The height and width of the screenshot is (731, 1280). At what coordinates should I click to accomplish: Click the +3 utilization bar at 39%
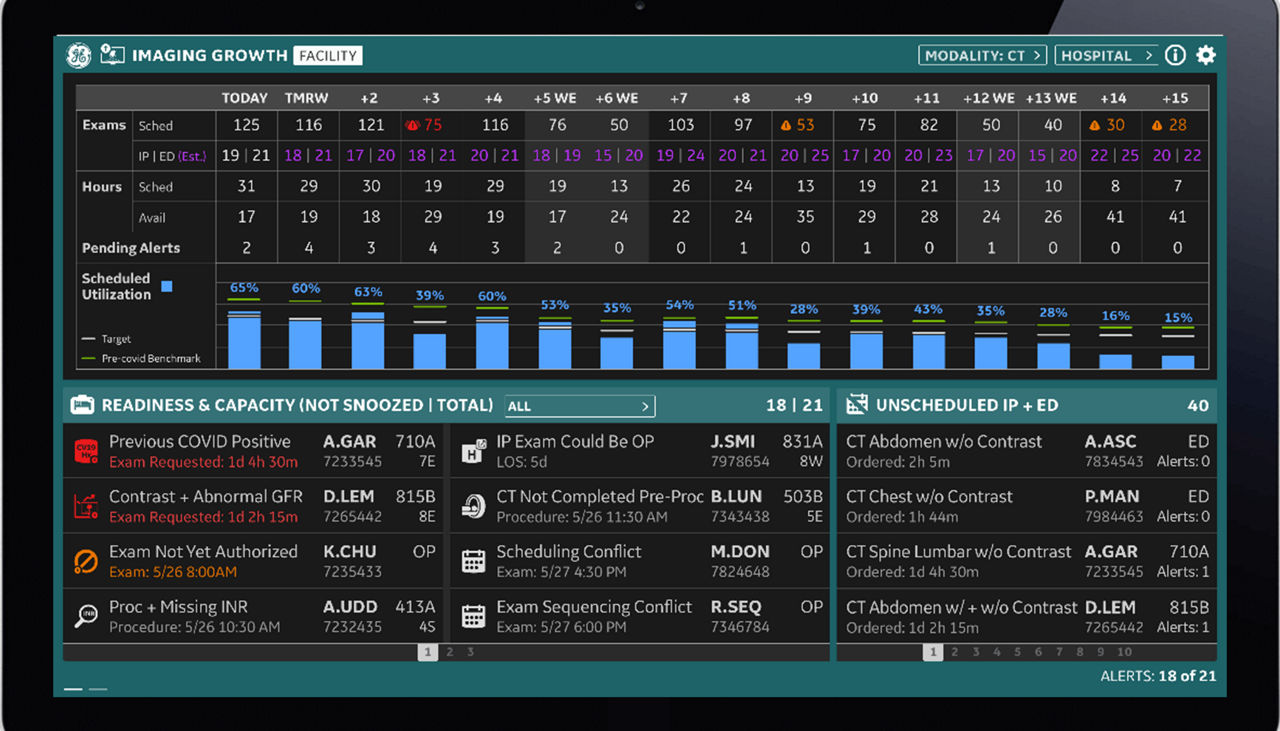(430, 351)
